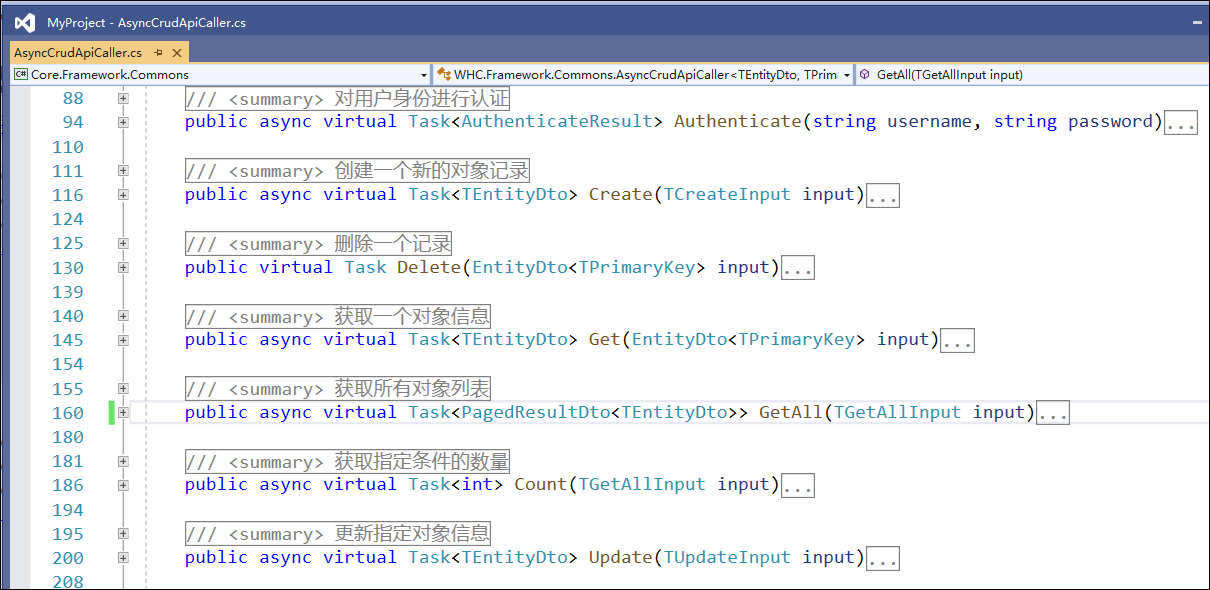
Task: Close the AsyncCrudApiCaller.cs tab
Action: pyautogui.click(x=177, y=53)
